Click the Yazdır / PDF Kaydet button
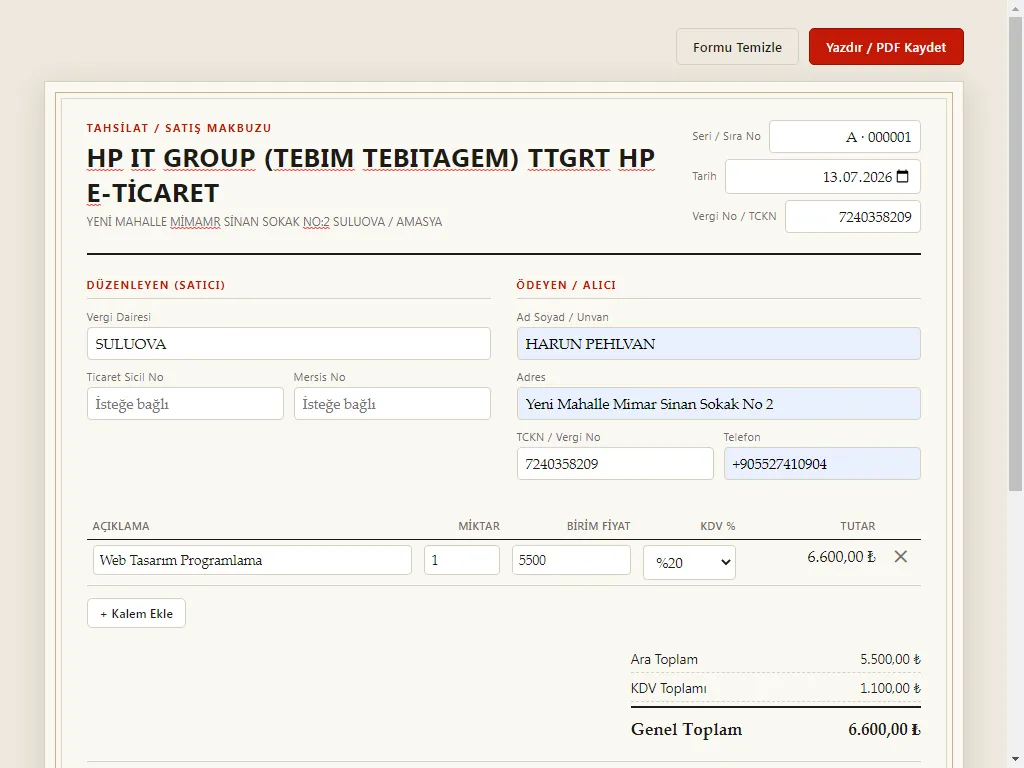Screen dimensions: 1024x768 tap(886, 46)
